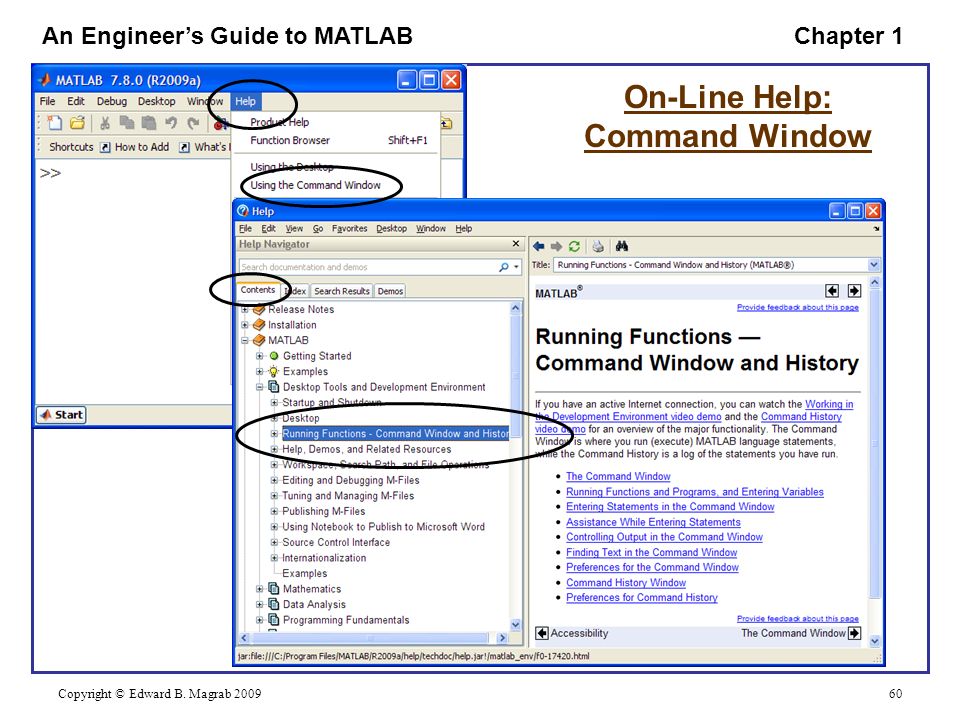960x720 pixels.
Task: Open the Favorites menu in Help window
Action: (350, 228)
